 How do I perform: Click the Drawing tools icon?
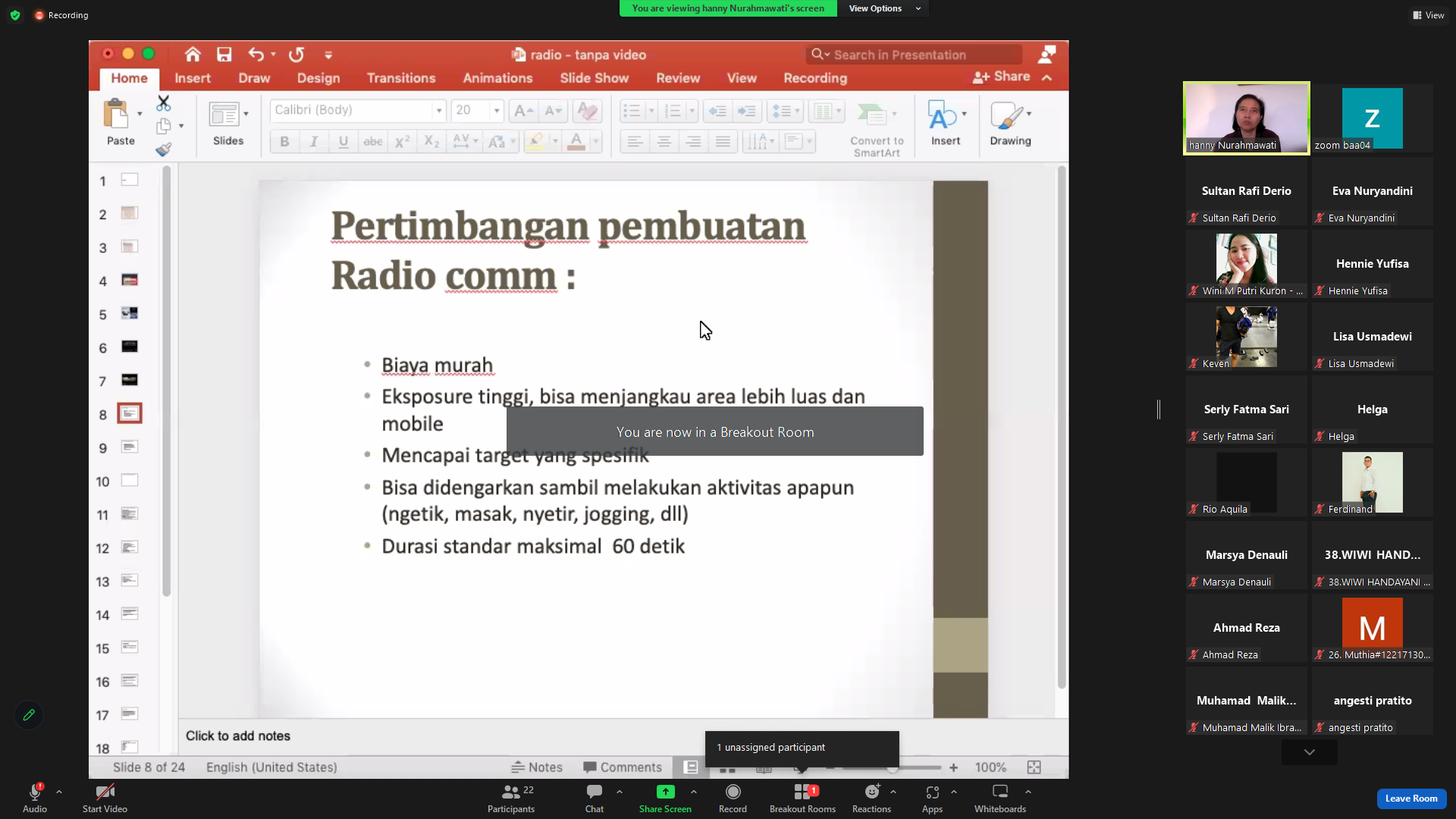[x=1006, y=116]
